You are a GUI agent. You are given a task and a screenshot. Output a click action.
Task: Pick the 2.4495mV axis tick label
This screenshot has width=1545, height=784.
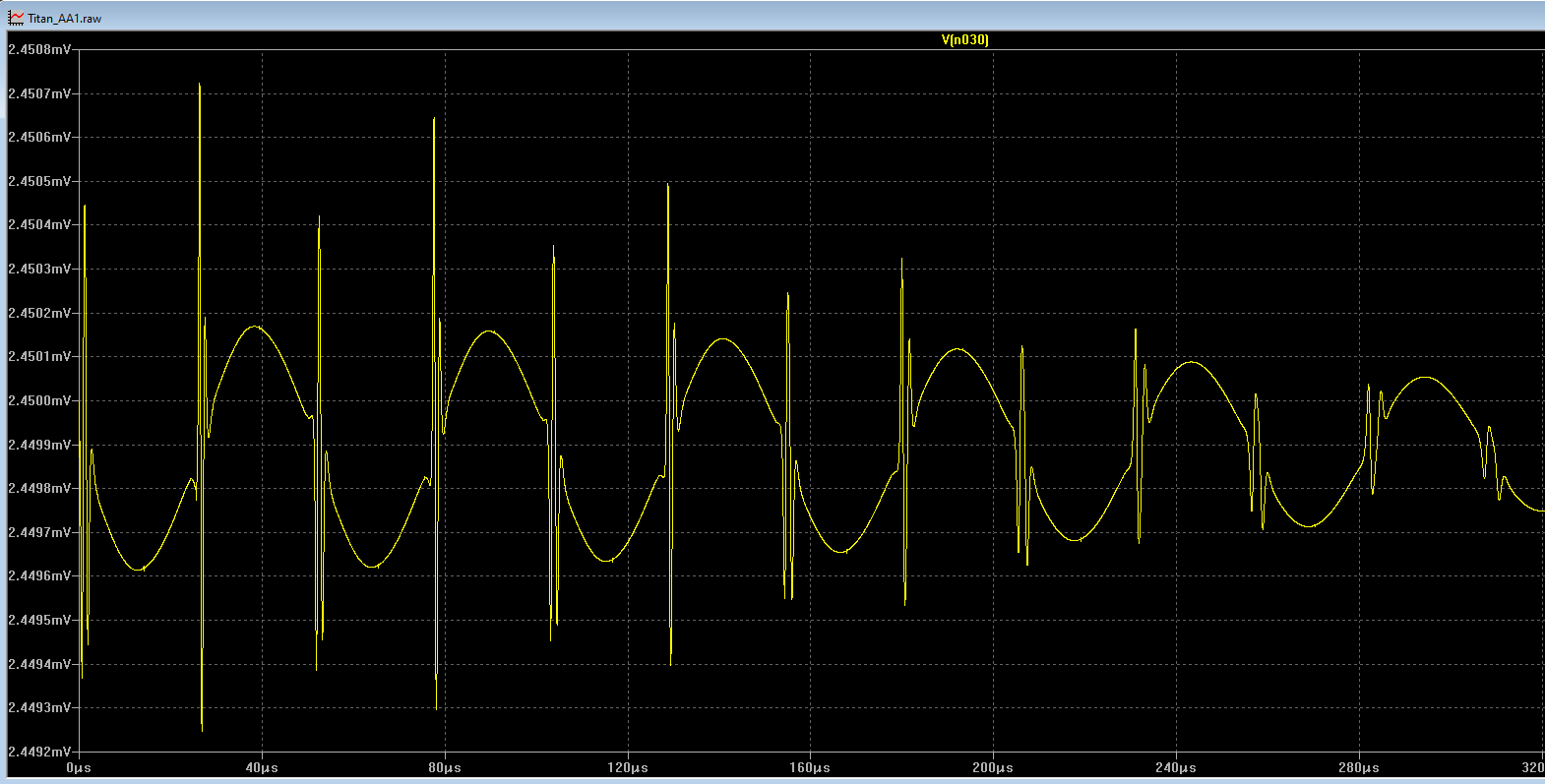point(39,620)
